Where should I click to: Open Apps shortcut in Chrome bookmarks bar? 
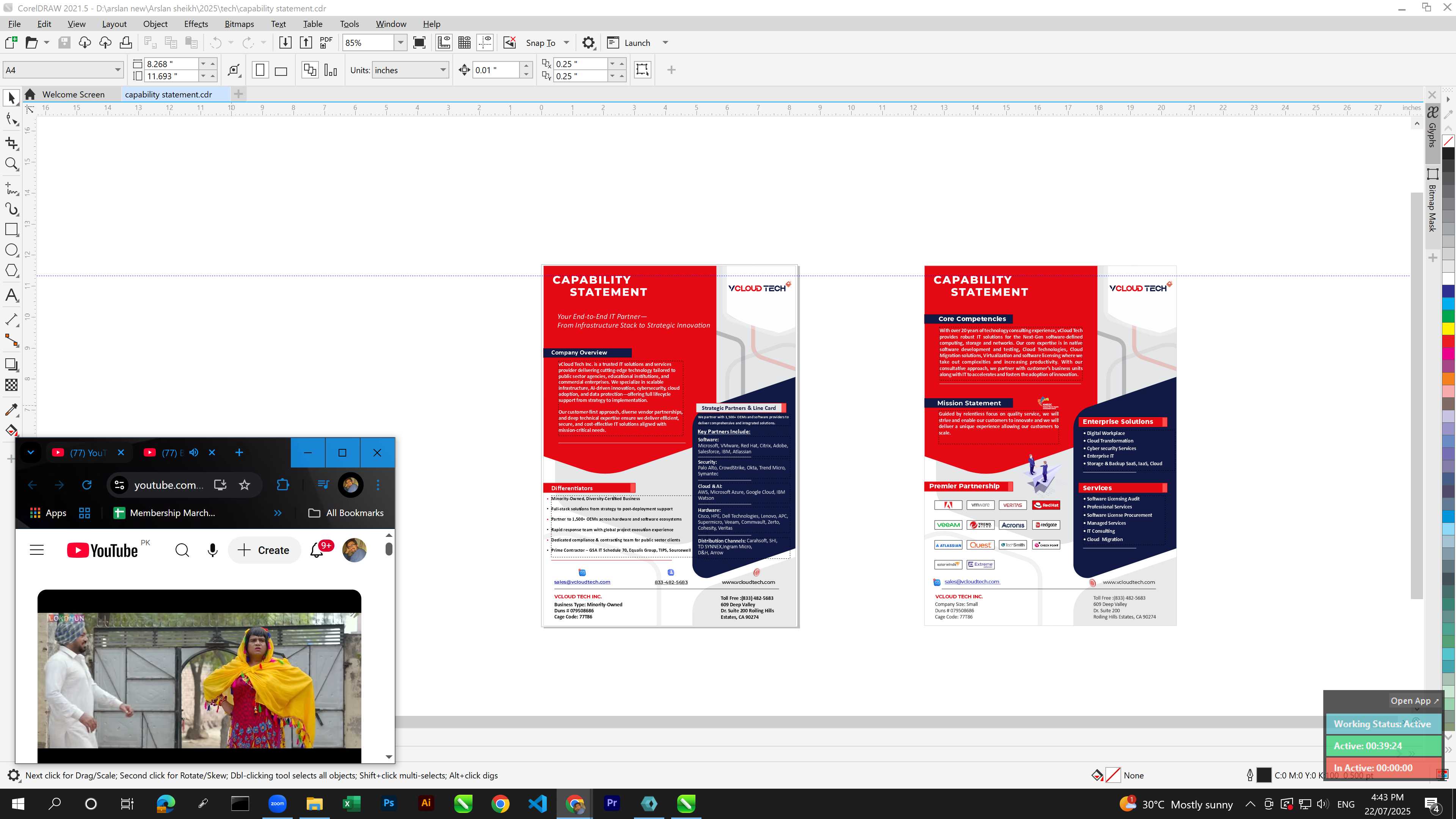48,513
